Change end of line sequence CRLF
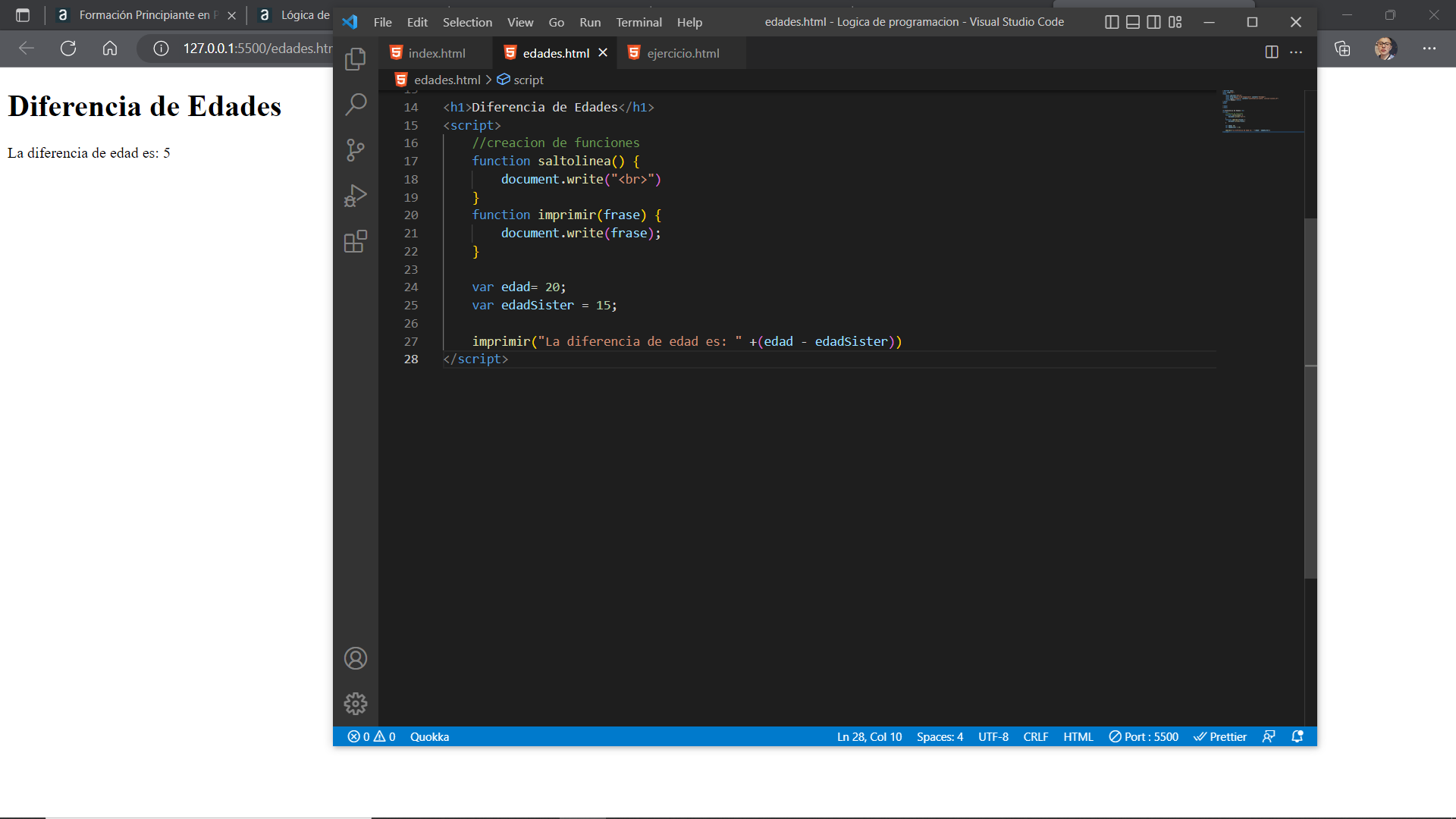Viewport: 1456px width, 819px height. (x=1035, y=736)
